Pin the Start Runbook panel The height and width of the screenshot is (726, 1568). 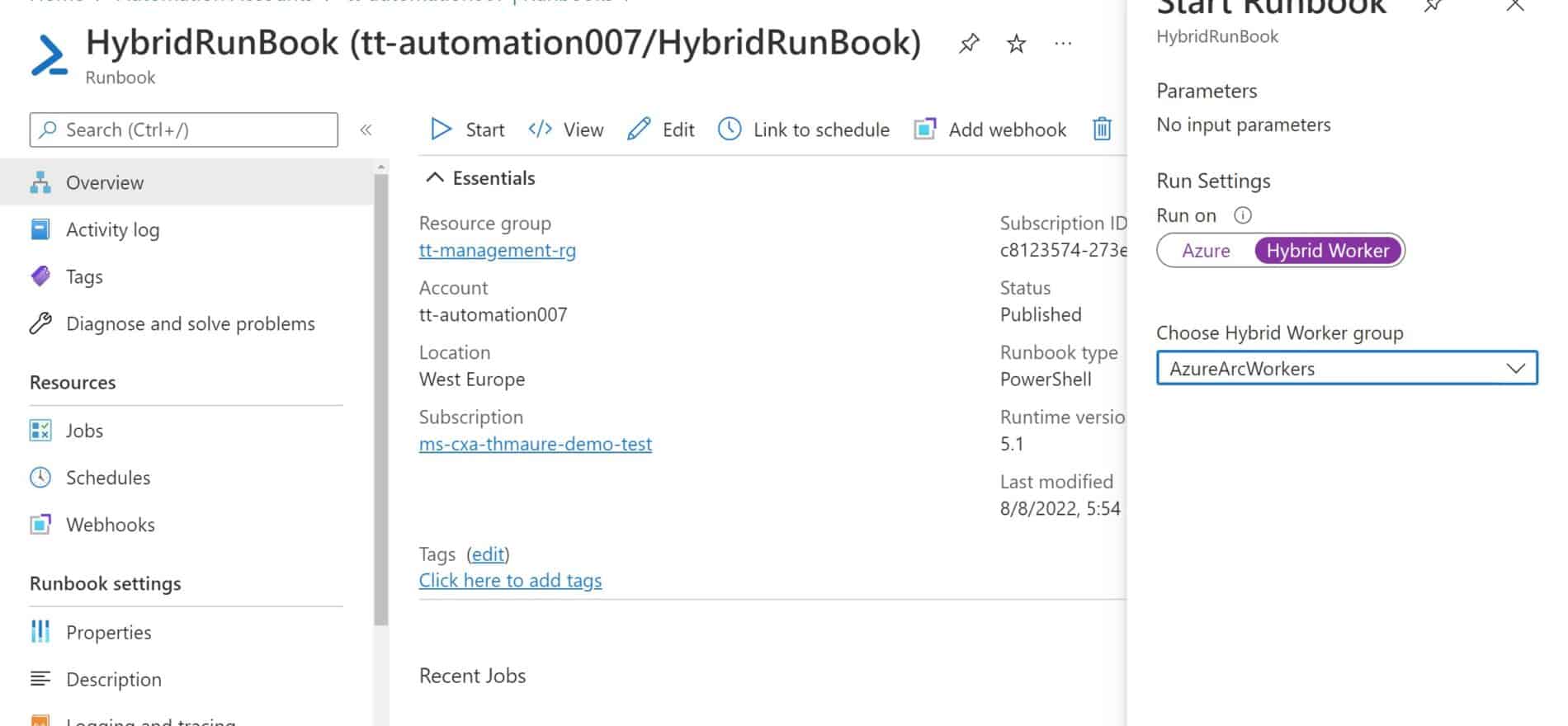(1433, 6)
